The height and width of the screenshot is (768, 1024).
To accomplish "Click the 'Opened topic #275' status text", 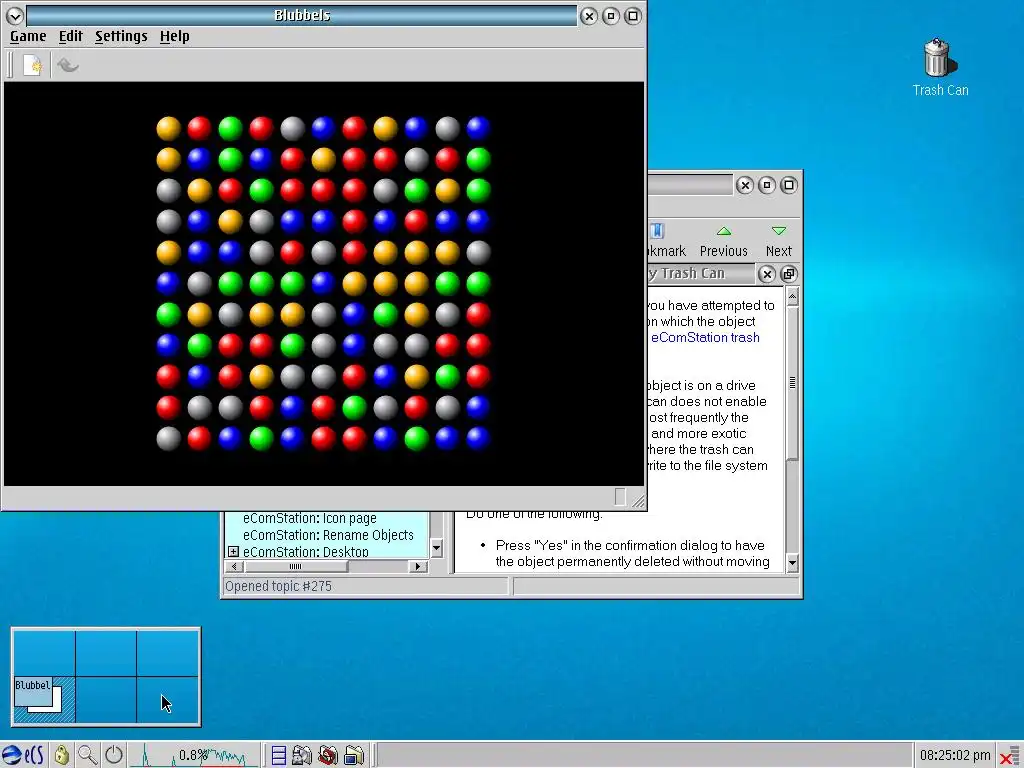I will (x=278, y=586).
